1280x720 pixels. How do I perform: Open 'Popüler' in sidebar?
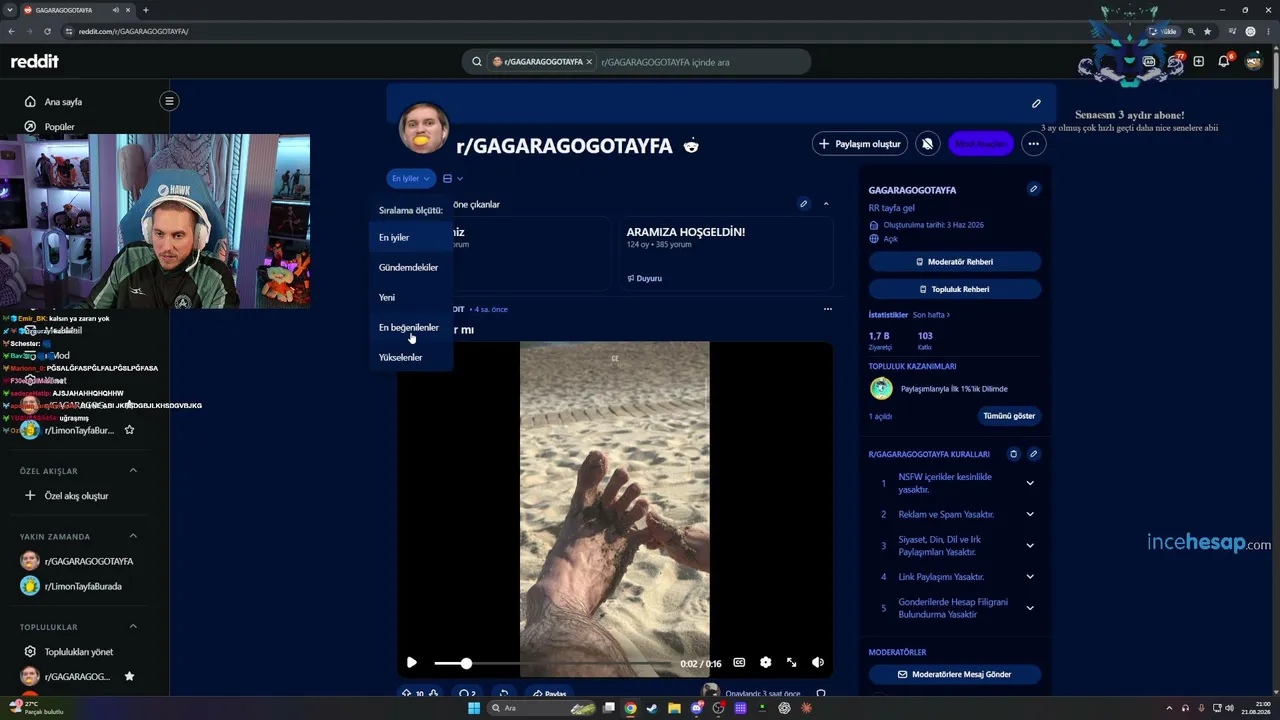coord(59,127)
